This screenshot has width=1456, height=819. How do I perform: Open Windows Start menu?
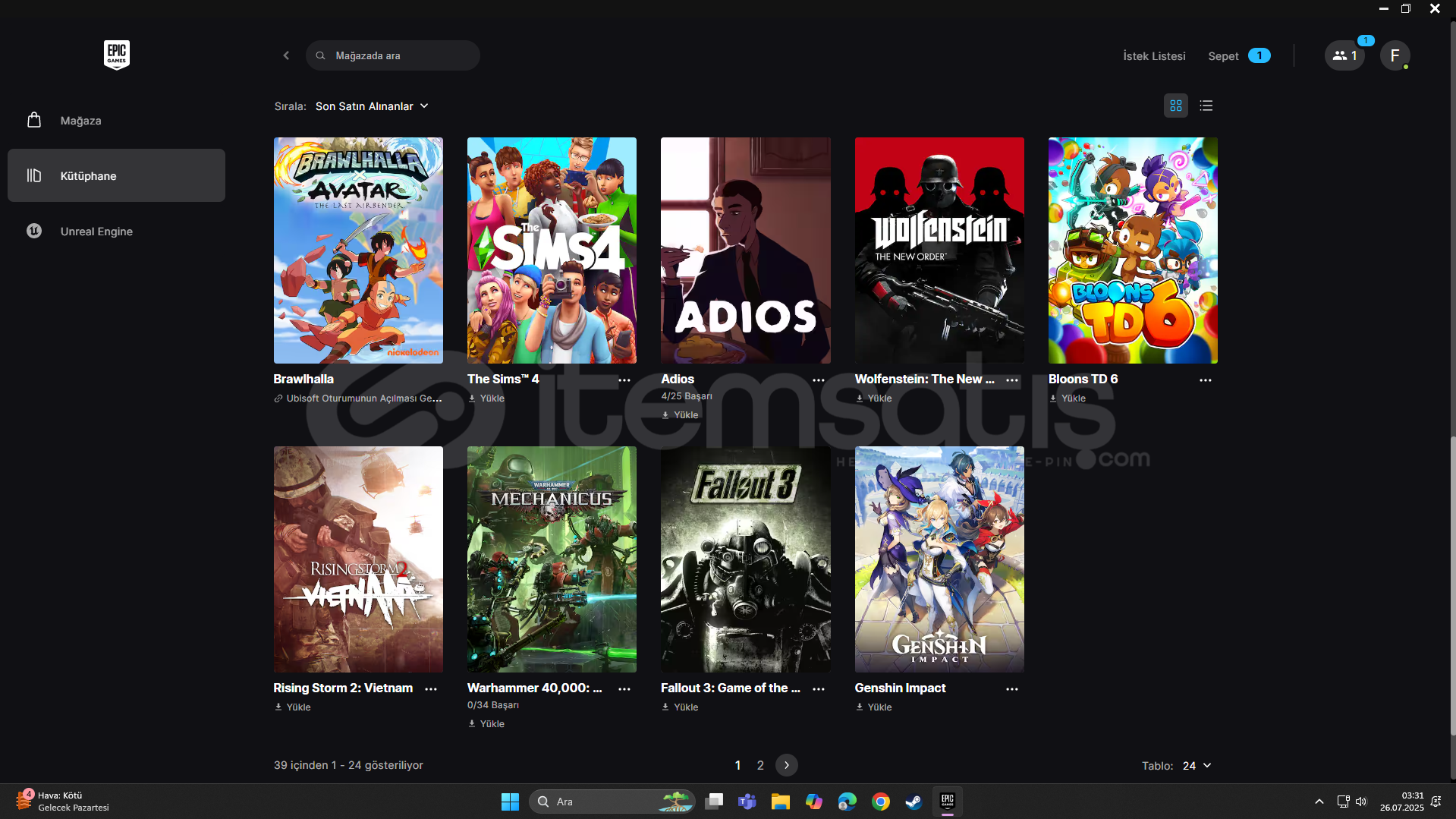pos(510,802)
